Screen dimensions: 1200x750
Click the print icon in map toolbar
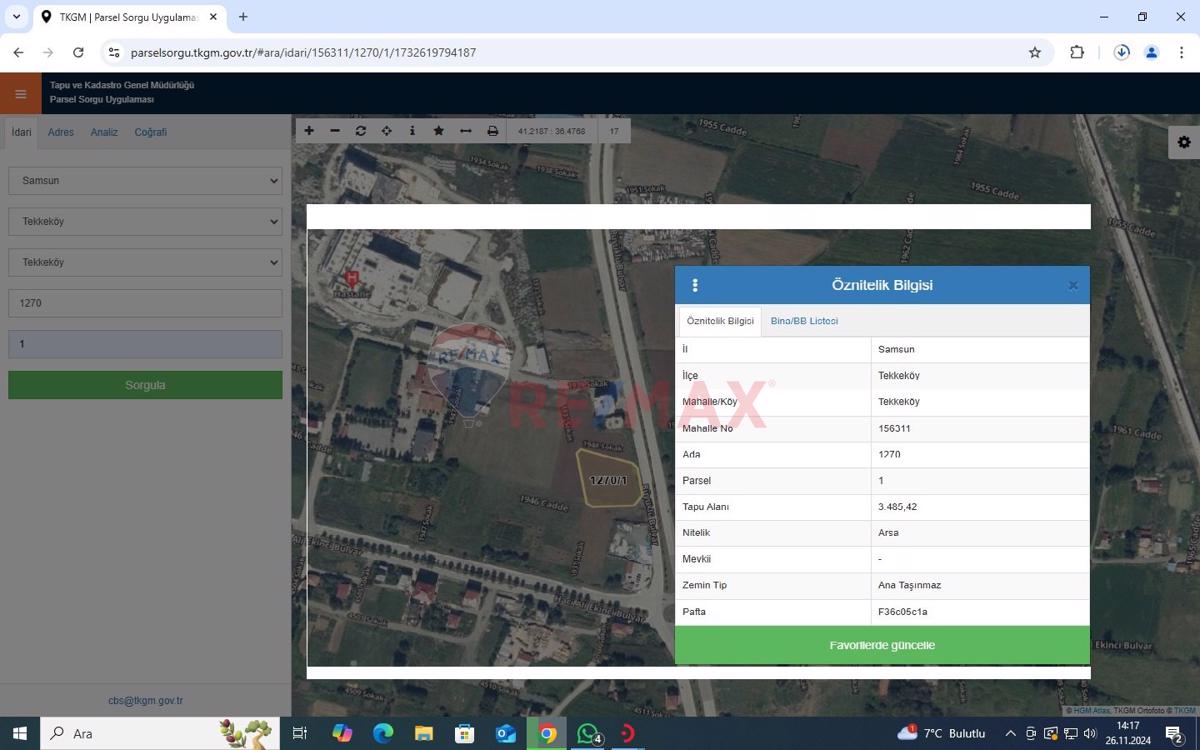pyautogui.click(x=492, y=131)
